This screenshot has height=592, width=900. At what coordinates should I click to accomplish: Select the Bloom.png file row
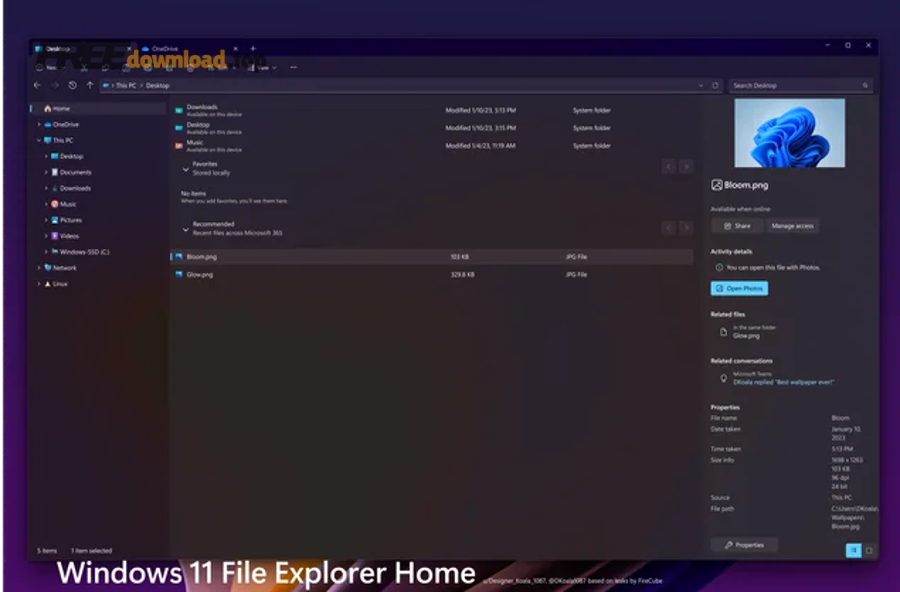(432, 257)
